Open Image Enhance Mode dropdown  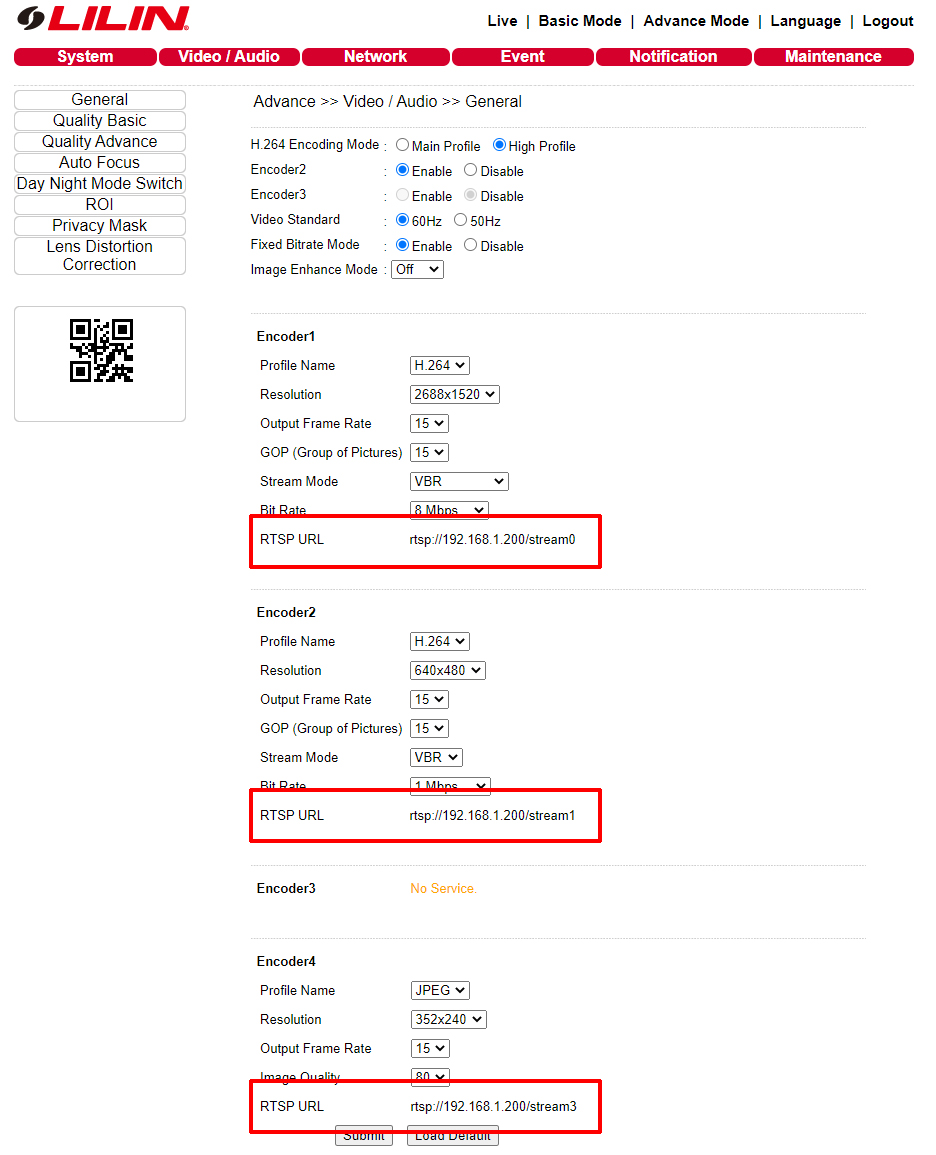(418, 270)
